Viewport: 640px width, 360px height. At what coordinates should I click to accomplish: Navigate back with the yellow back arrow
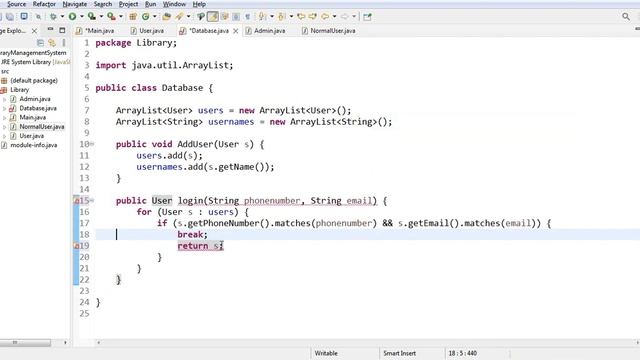point(325,17)
